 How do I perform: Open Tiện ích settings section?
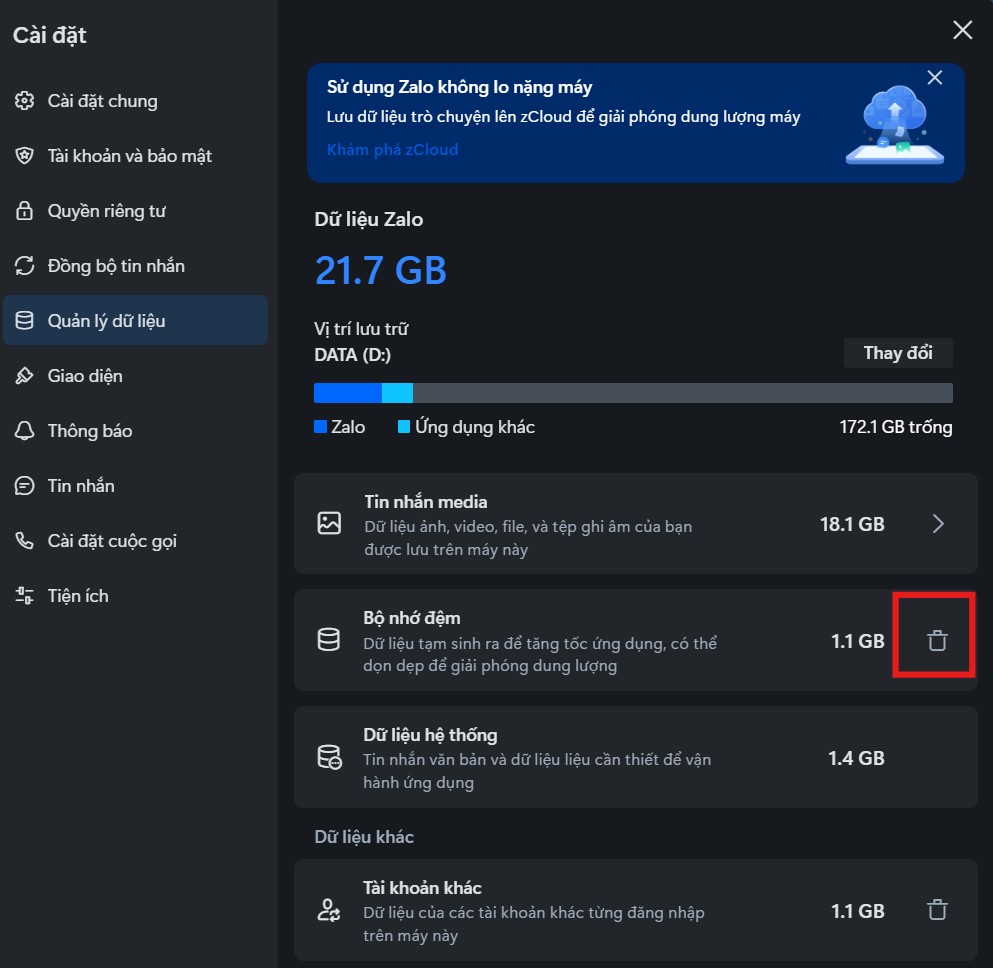[x=136, y=596]
